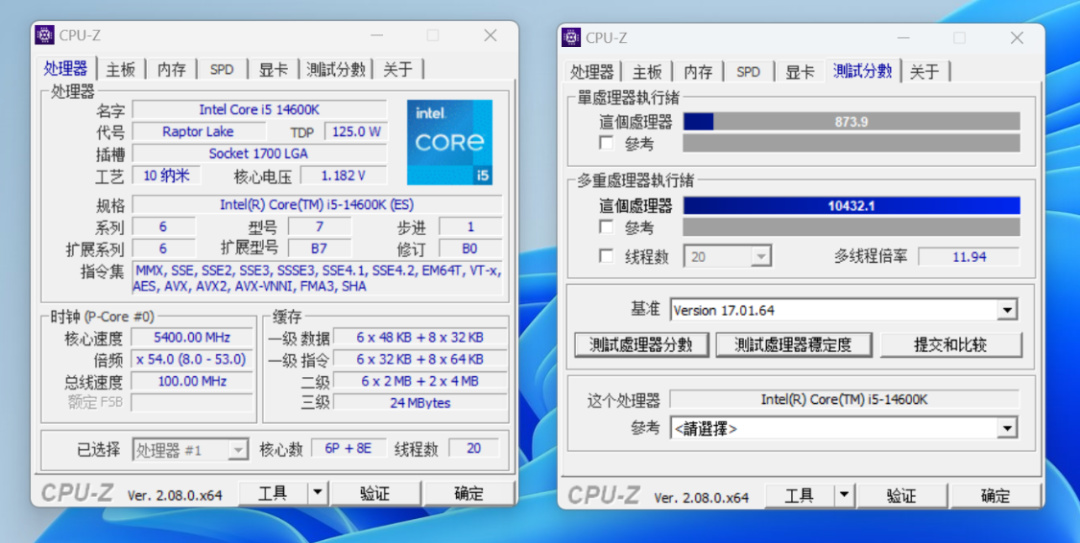Switch to 显卡 tab in right window

coord(800,72)
